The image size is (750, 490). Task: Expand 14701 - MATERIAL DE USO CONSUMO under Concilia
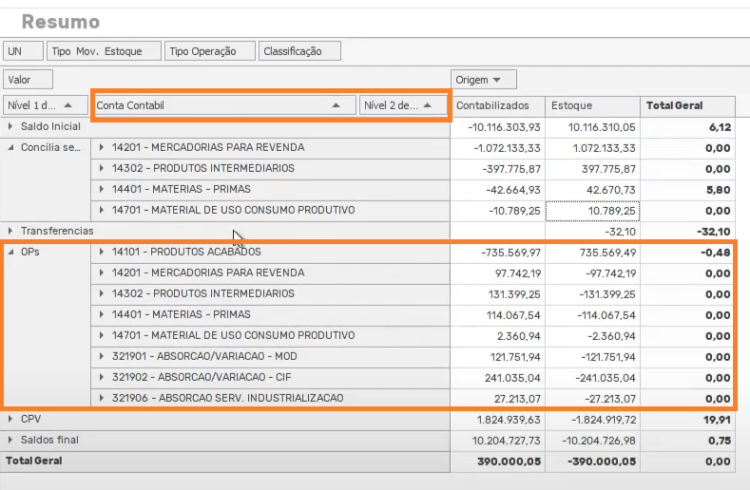coord(101,210)
